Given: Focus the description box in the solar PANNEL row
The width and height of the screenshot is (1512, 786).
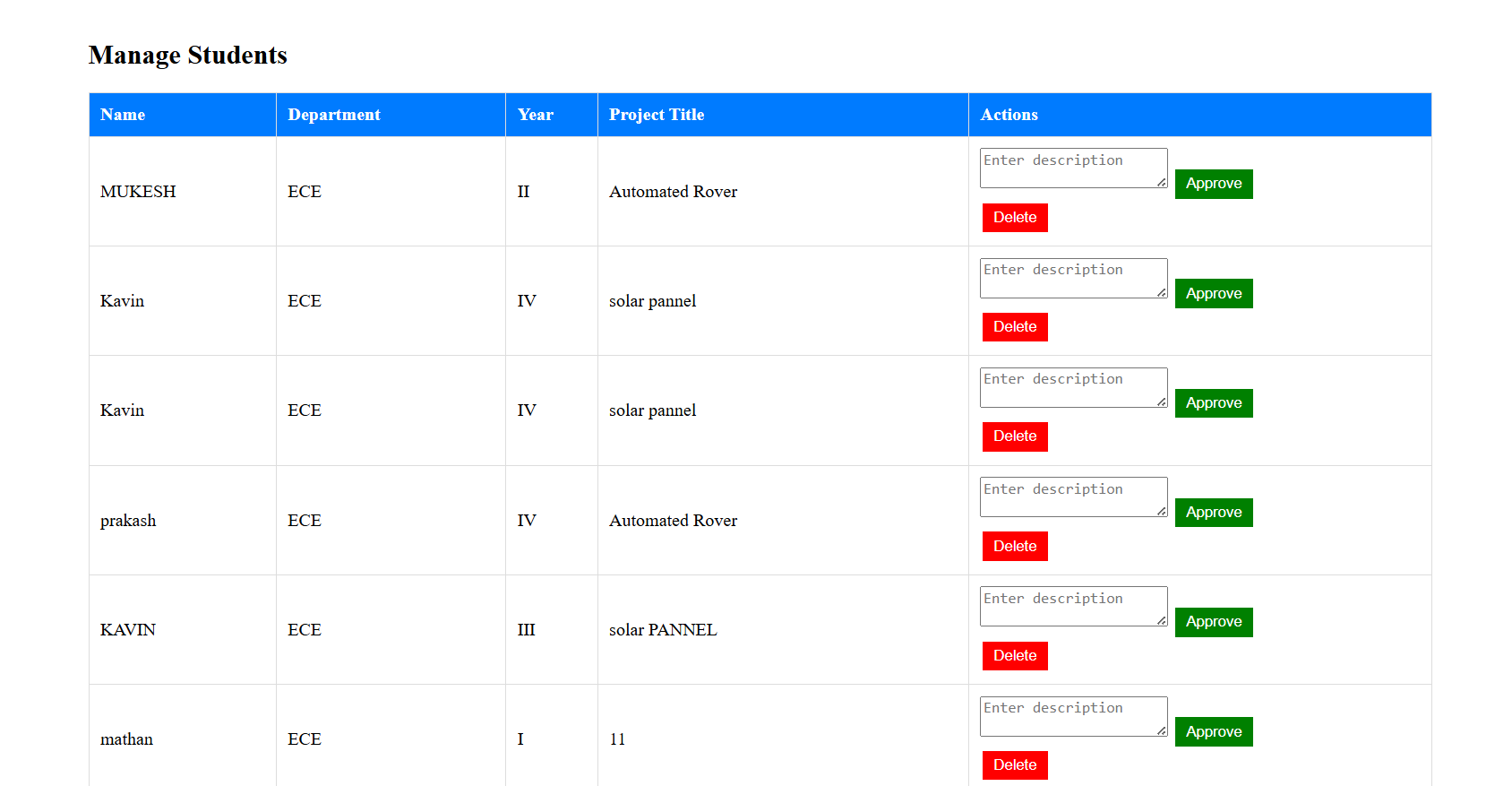Looking at the screenshot, I should [x=1074, y=607].
